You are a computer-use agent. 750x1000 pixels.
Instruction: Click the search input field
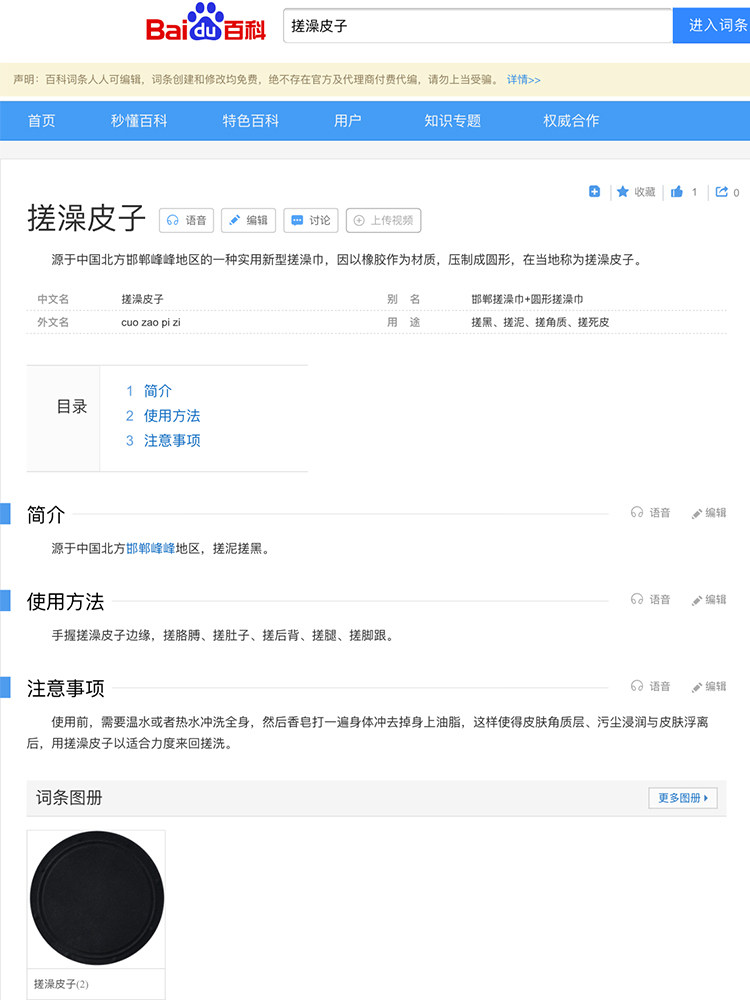click(477, 26)
